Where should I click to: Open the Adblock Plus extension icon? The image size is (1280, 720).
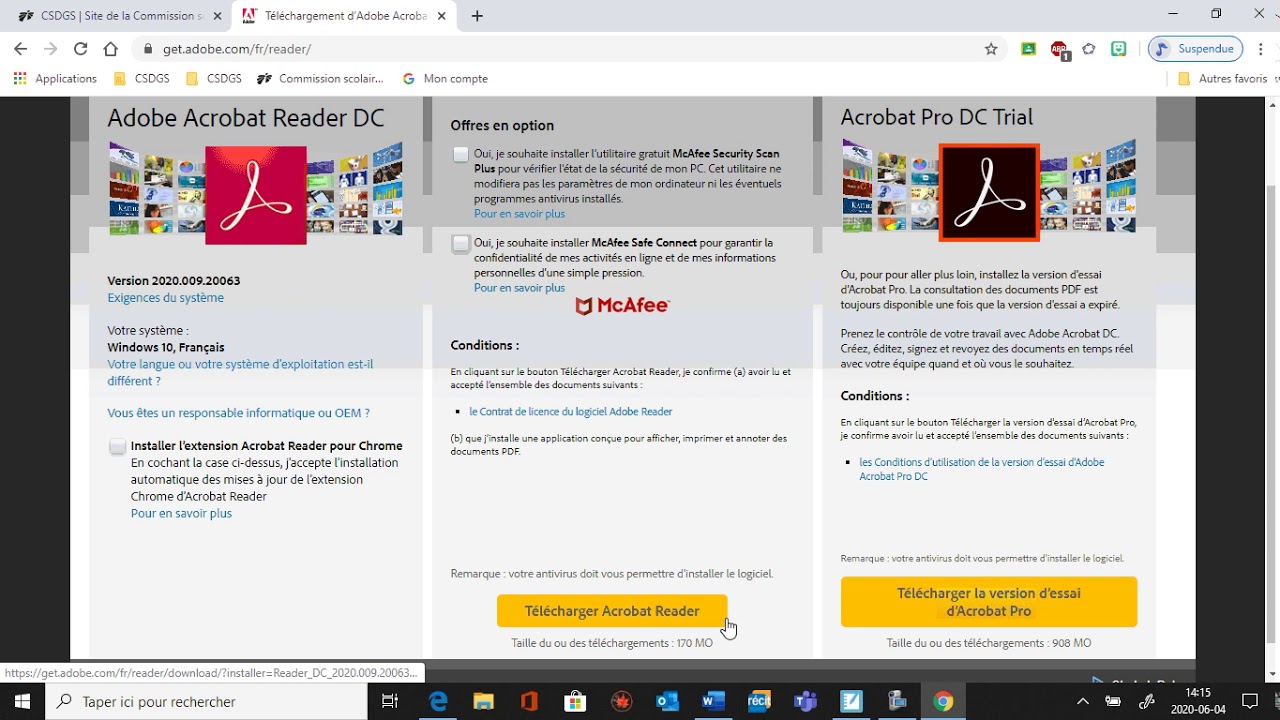(x=1059, y=49)
